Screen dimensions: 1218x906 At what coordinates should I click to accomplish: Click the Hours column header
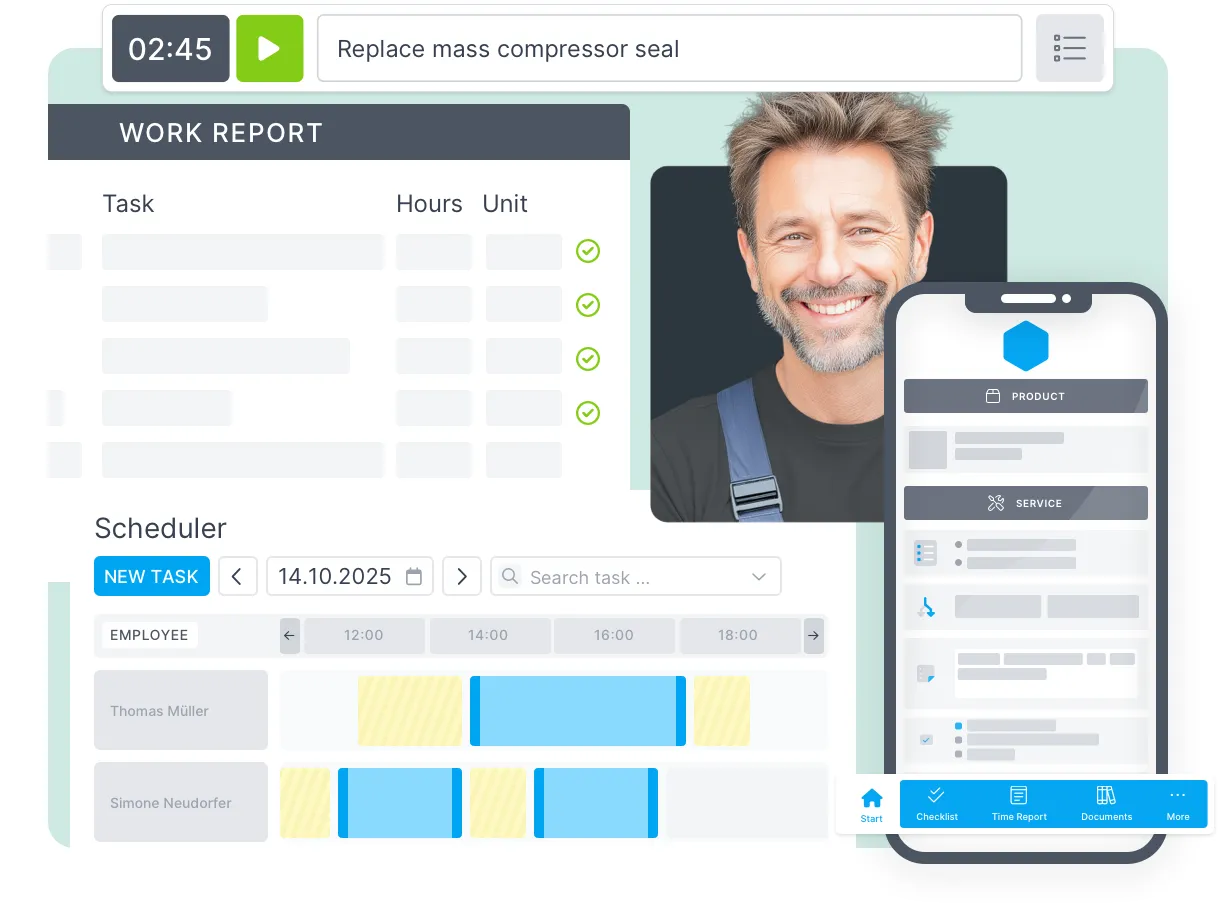(x=429, y=204)
